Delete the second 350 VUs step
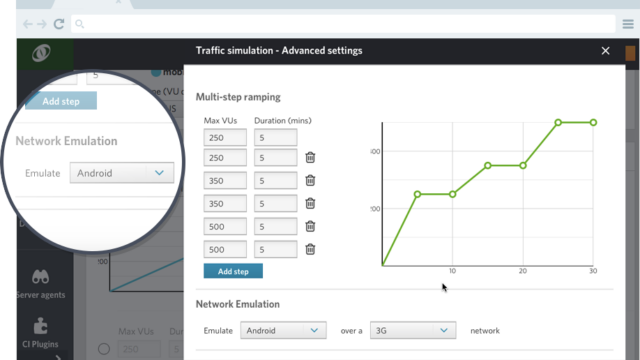This screenshot has width=640, height=360. [310, 203]
